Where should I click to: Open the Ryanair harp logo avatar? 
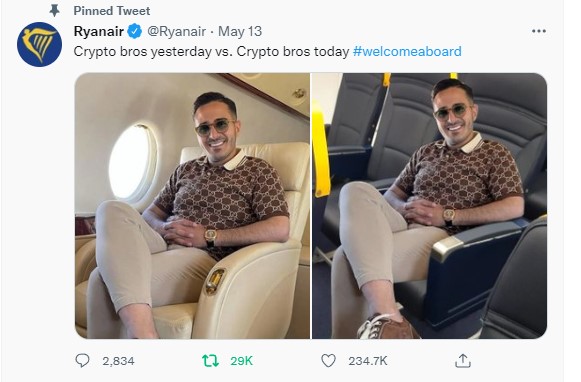(39, 44)
